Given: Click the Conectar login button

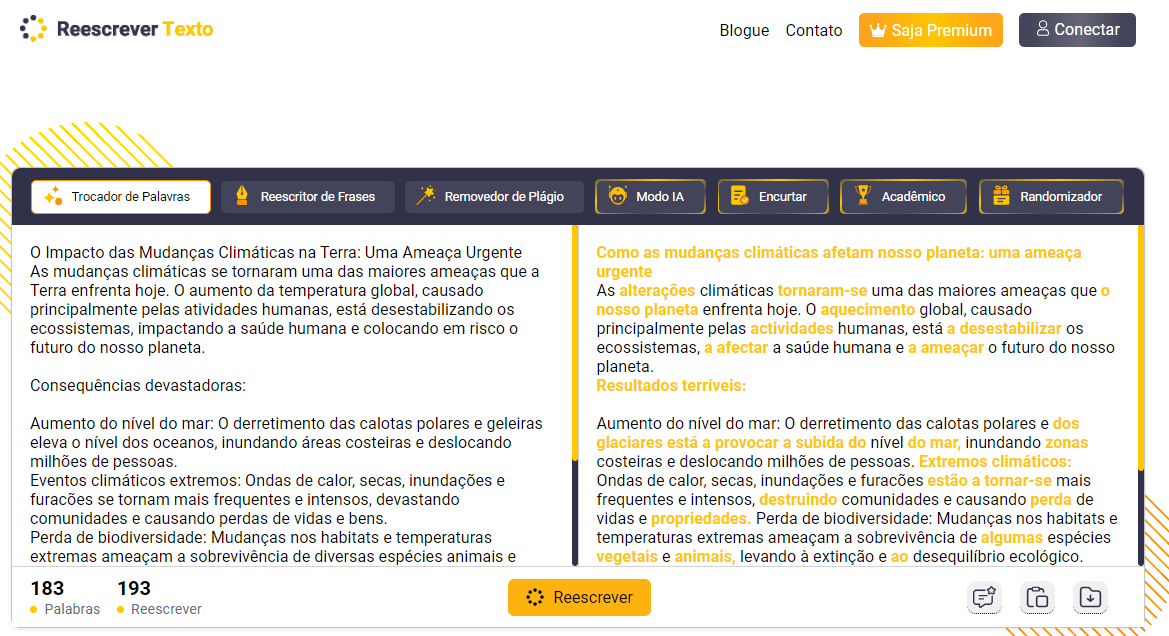Looking at the screenshot, I should click(x=1077, y=30).
